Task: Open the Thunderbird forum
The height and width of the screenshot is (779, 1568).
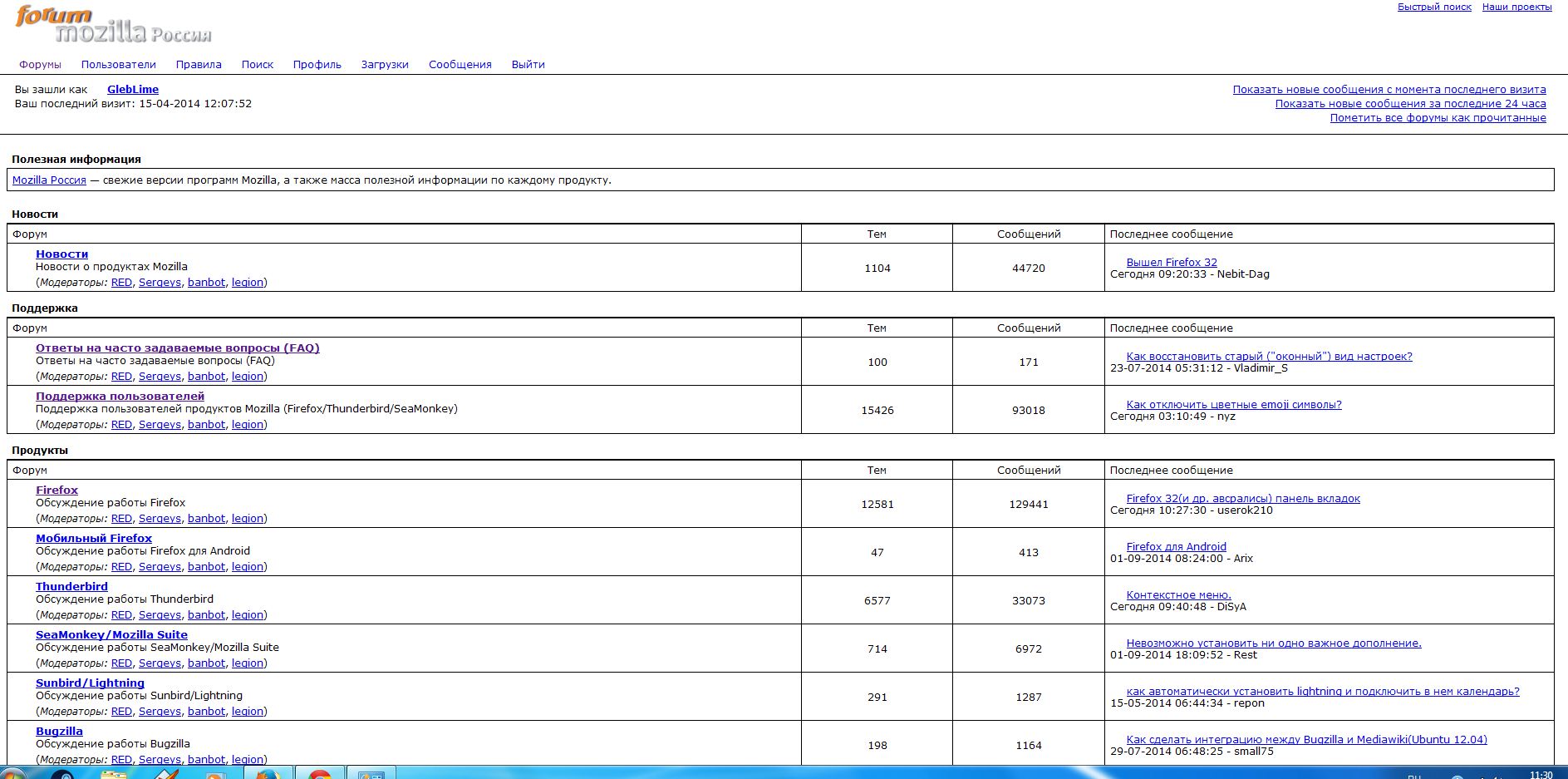Action: 71,586
